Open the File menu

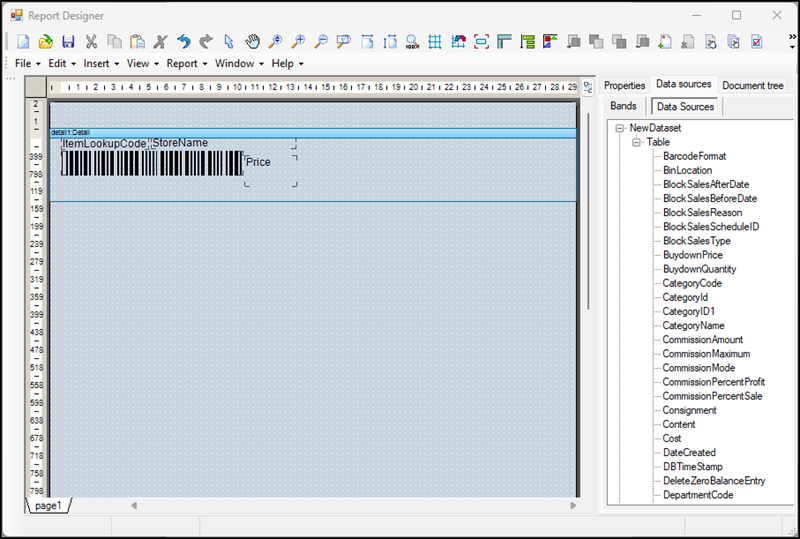tap(28, 63)
